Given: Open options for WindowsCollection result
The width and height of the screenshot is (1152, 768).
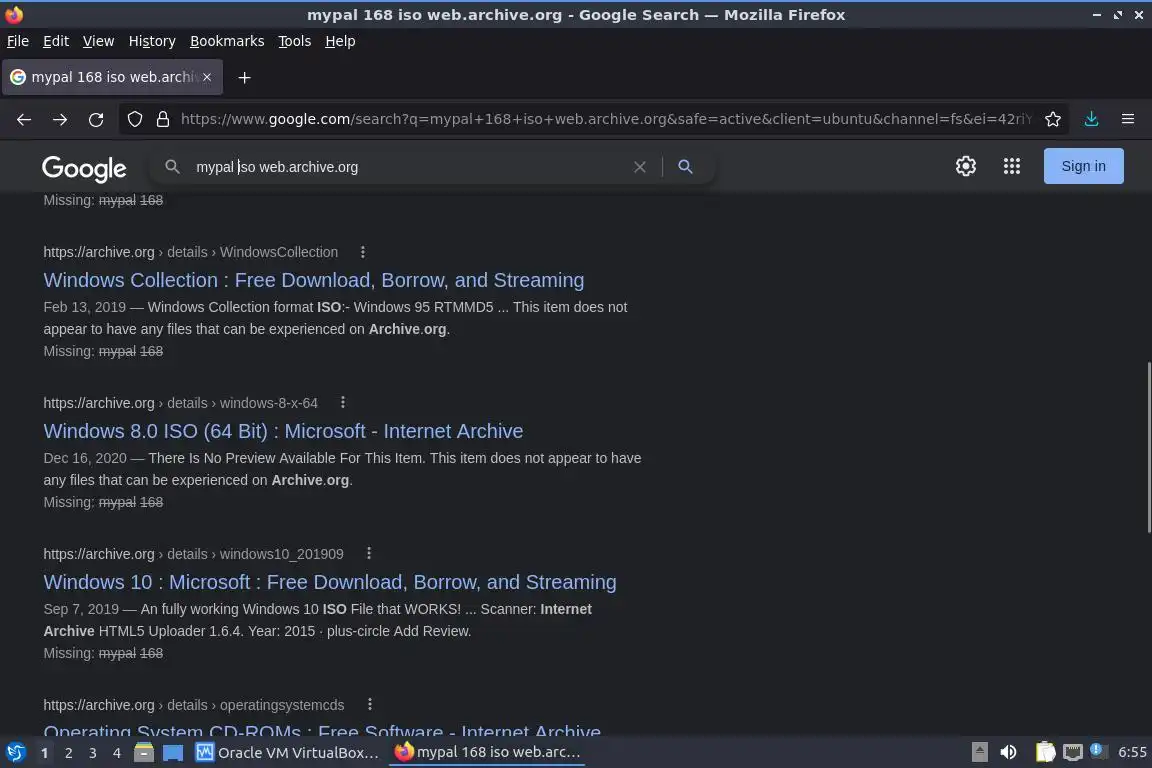Looking at the screenshot, I should (x=363, y=252).
